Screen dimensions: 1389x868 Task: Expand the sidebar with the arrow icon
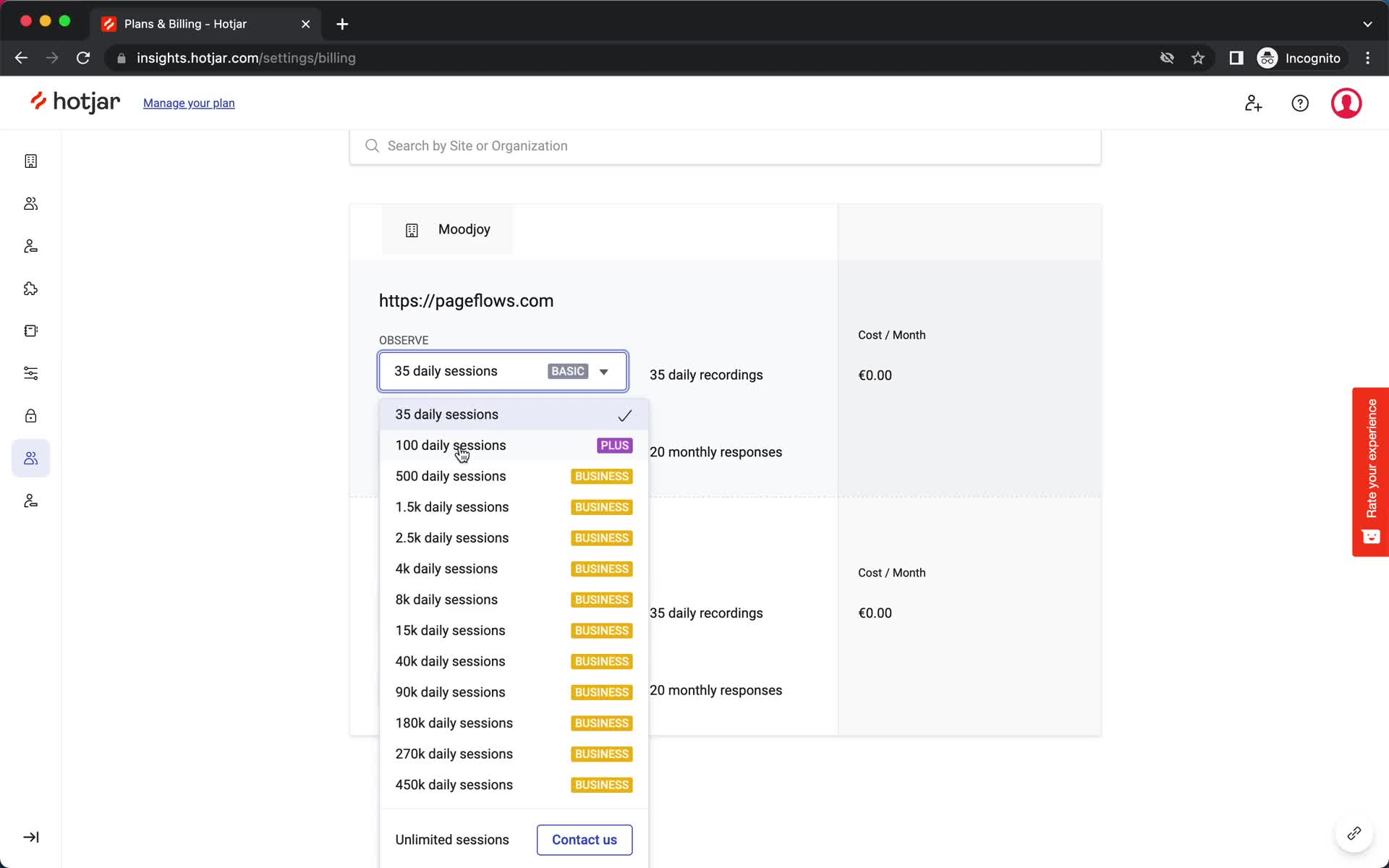pyautogui.click(x=30, y=837)
